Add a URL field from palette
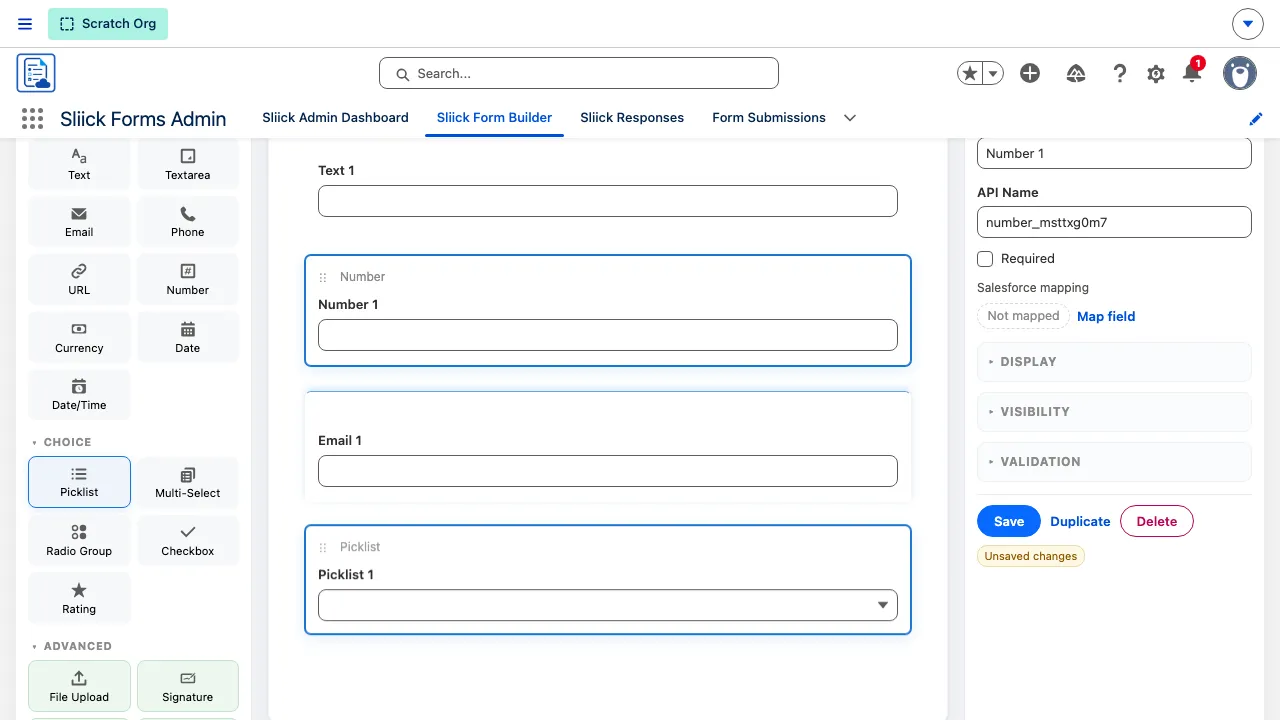The height and width of the screenshot is (720, 1280). point(79,280)
